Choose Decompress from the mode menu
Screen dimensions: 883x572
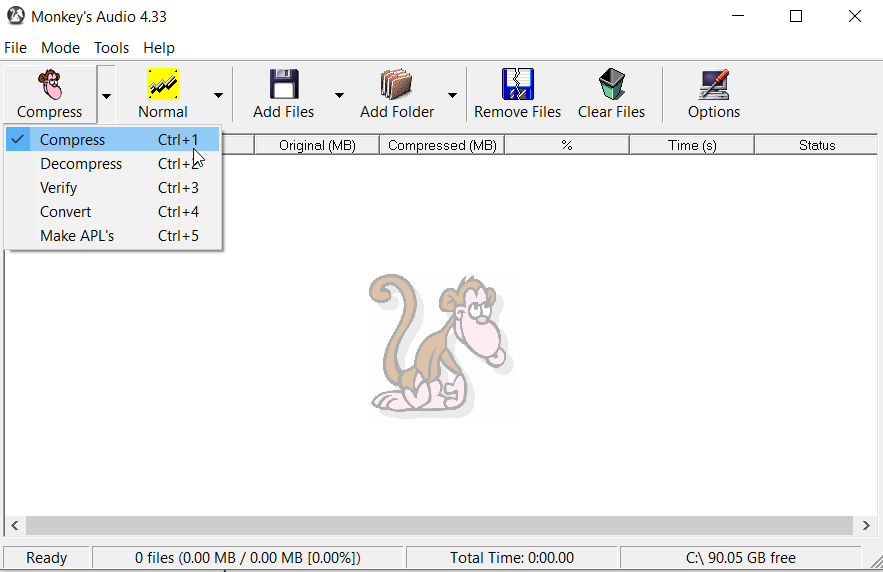point(113,164)
